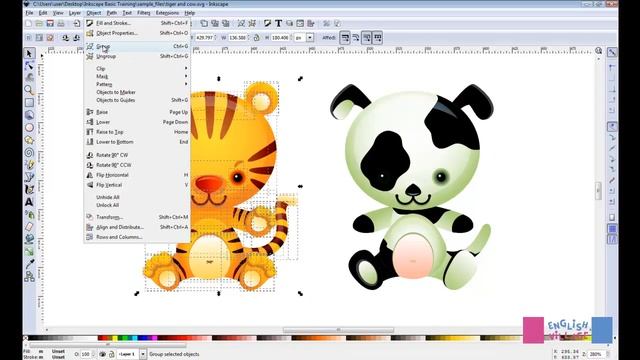Select the Spray tool
Screen dimensions: 640x360
29,214
